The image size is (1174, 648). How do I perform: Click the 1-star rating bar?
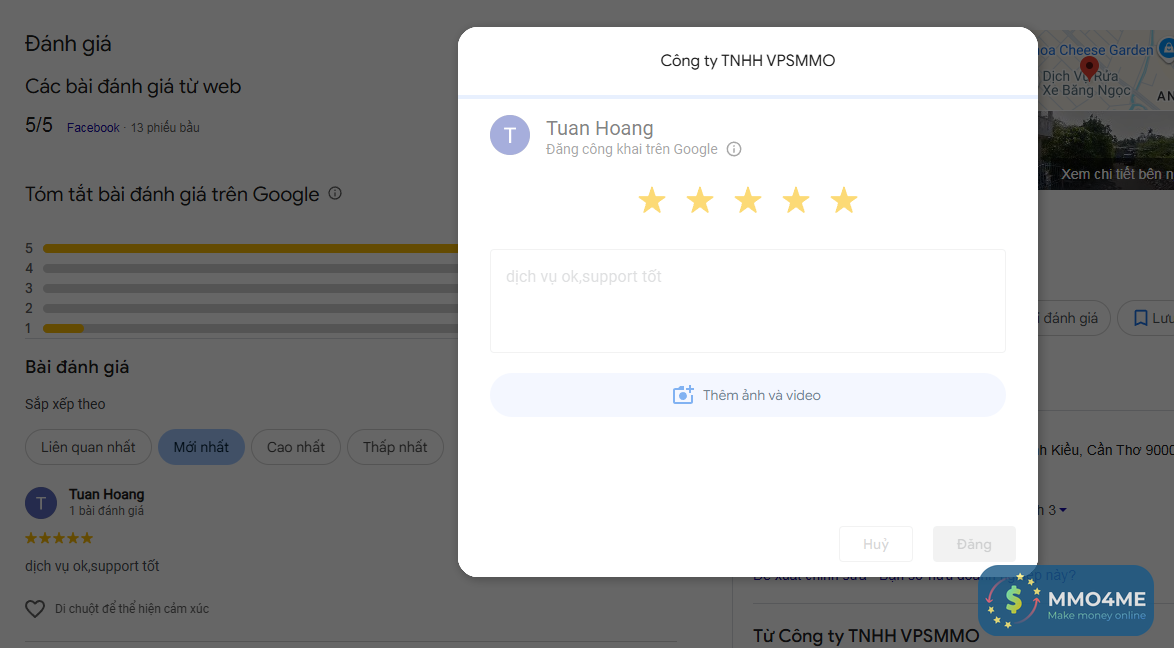[250, 328]
